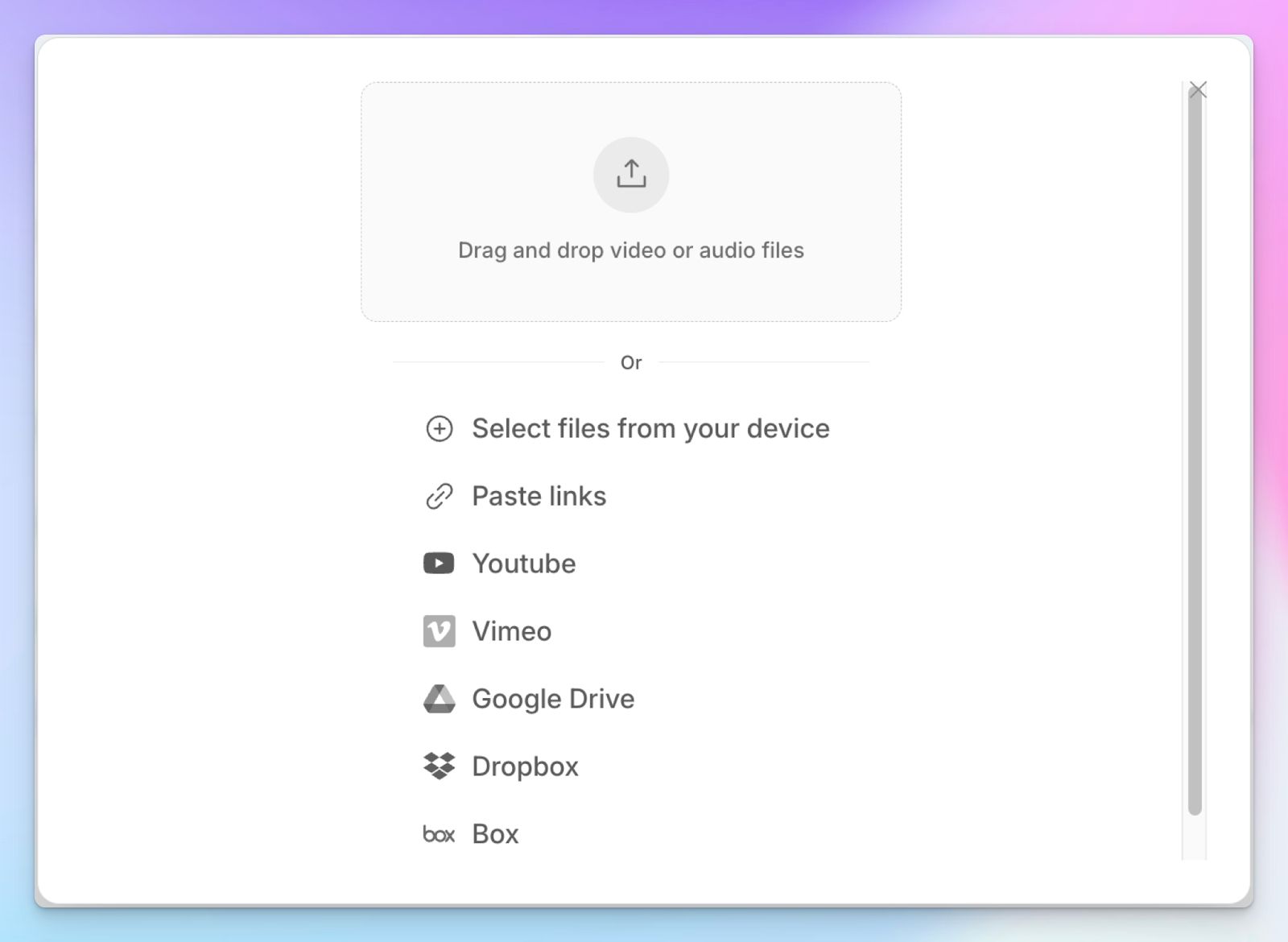Import media from Vimeo
The height and width of the screenshot is (942, 1288).
(512, 631)
